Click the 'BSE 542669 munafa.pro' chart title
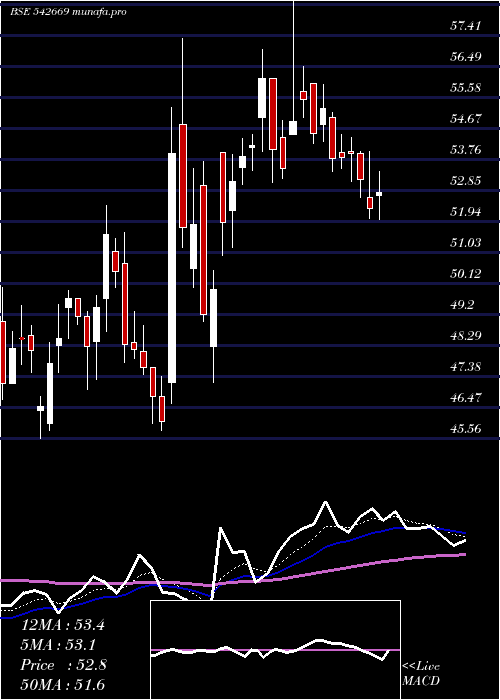 [68, 12]
